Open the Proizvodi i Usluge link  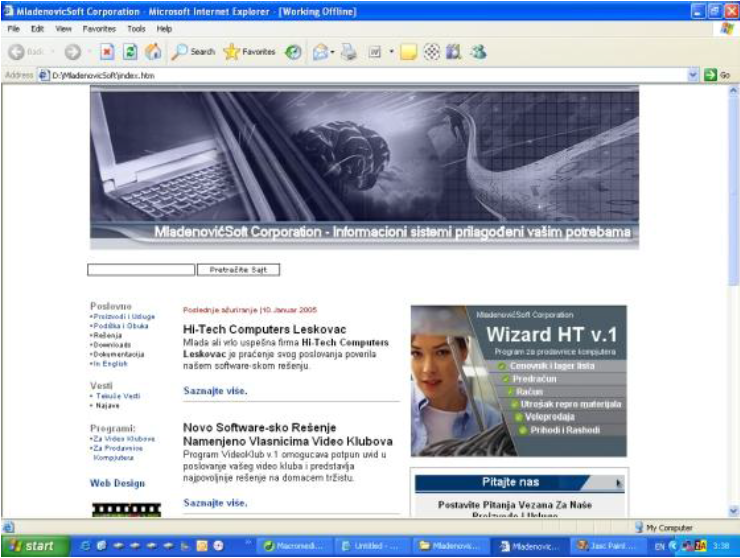click(x=124, y=316)
